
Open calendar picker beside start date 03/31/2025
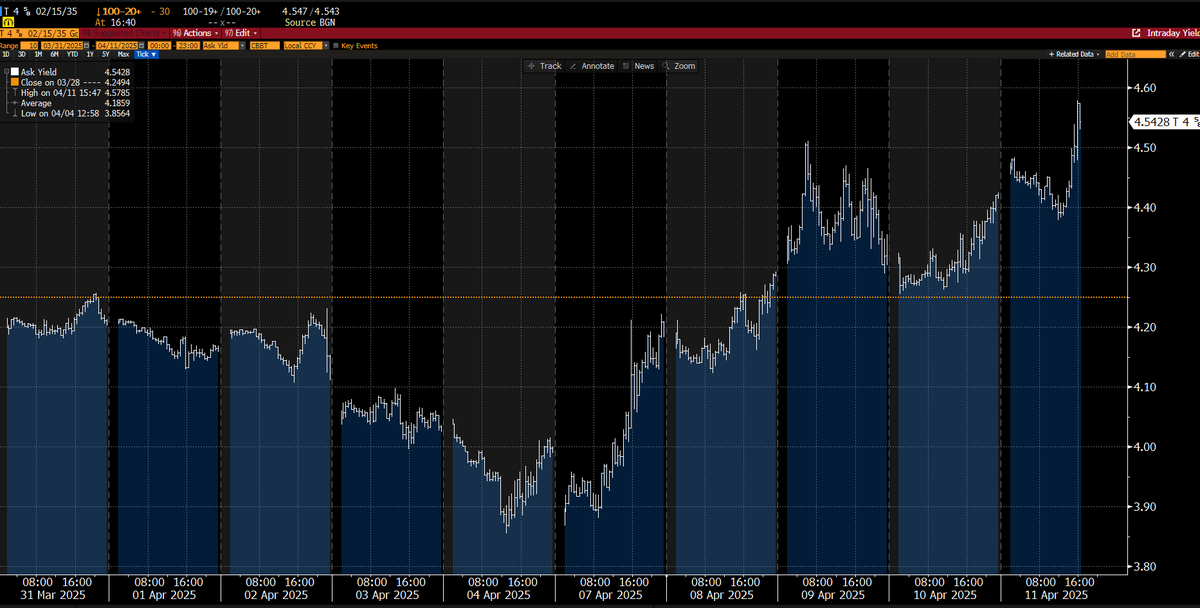[x=87, y=46]
